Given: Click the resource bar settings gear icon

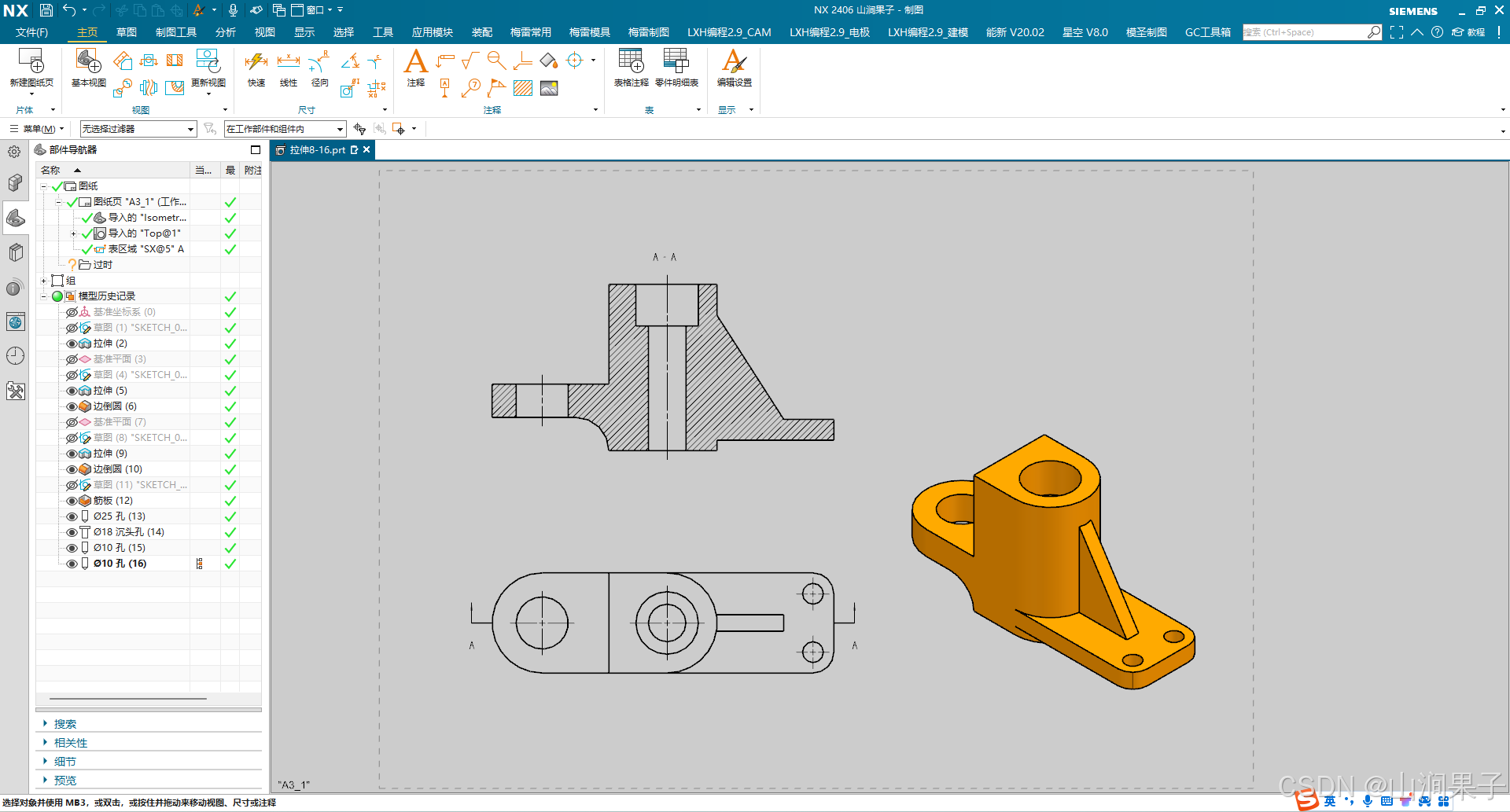Looking at the screenshot, I should click(14, 151).
